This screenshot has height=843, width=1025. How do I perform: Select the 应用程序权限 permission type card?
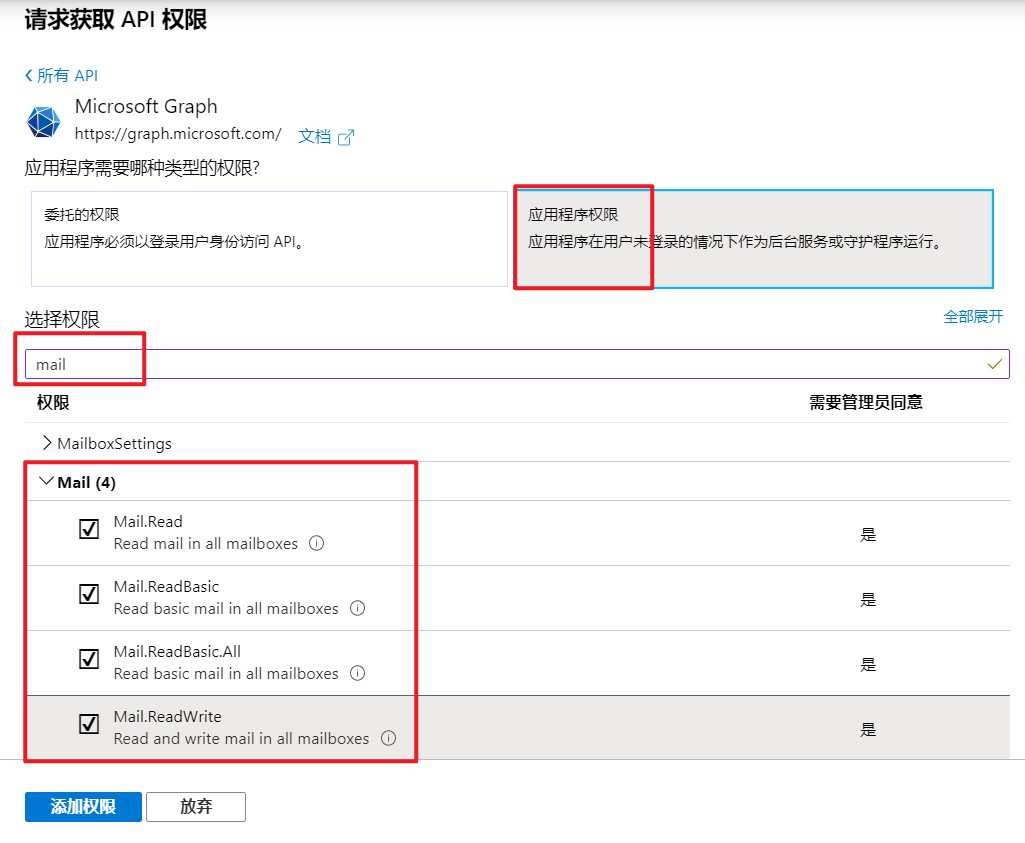pos(753,239)
